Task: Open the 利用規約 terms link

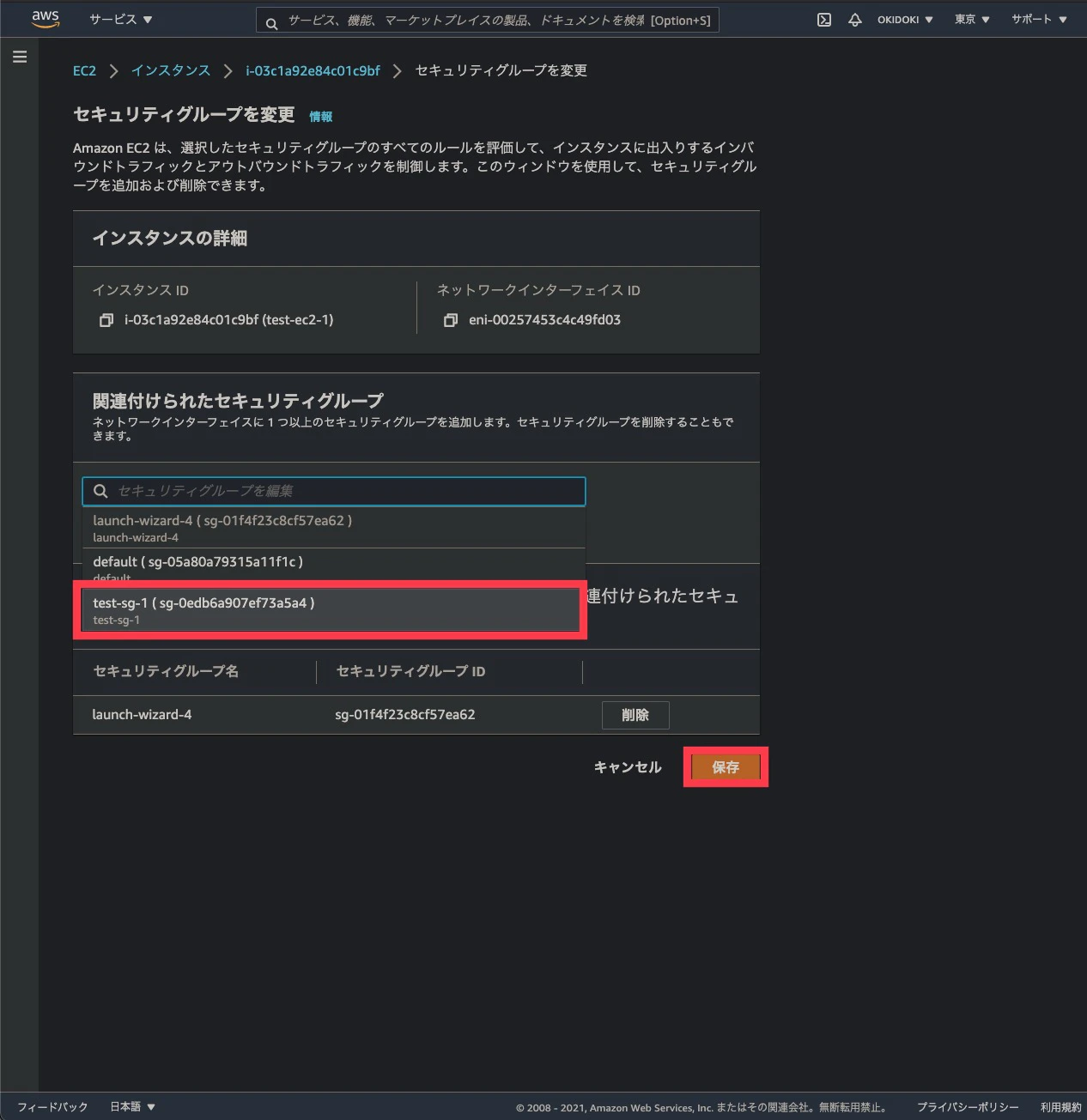Action: (x=1061, y=1107)
